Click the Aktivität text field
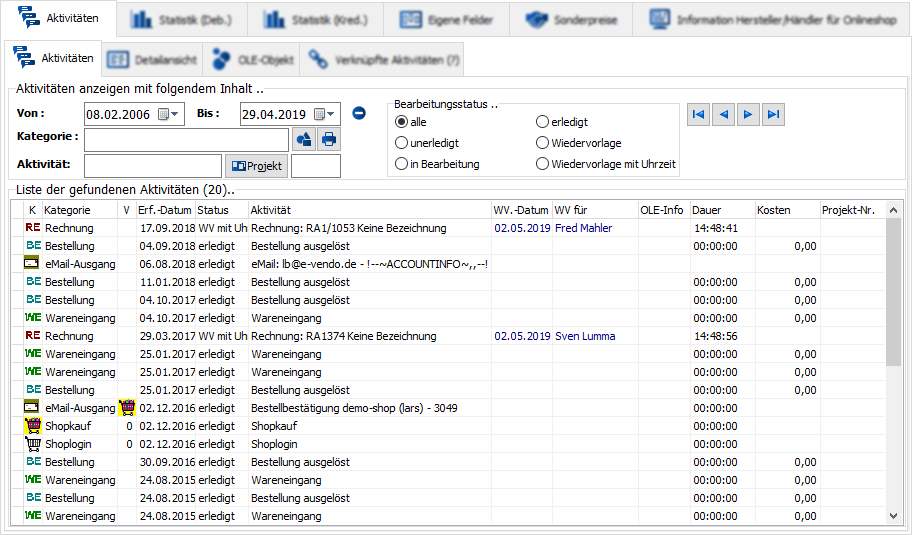The width and height of the screenshot is (912, 535). [x=153, y=166]
